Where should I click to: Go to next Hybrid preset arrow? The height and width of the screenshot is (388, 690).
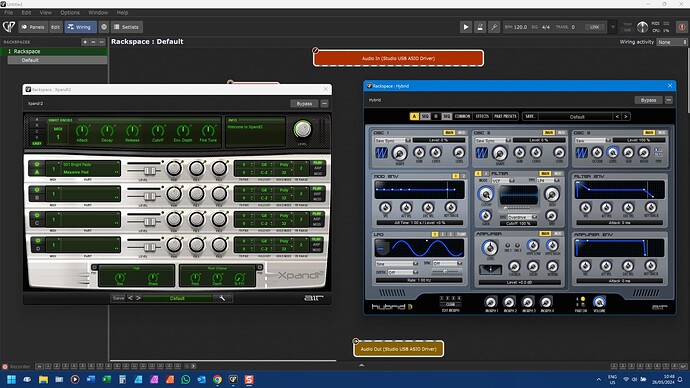(626, 117)
